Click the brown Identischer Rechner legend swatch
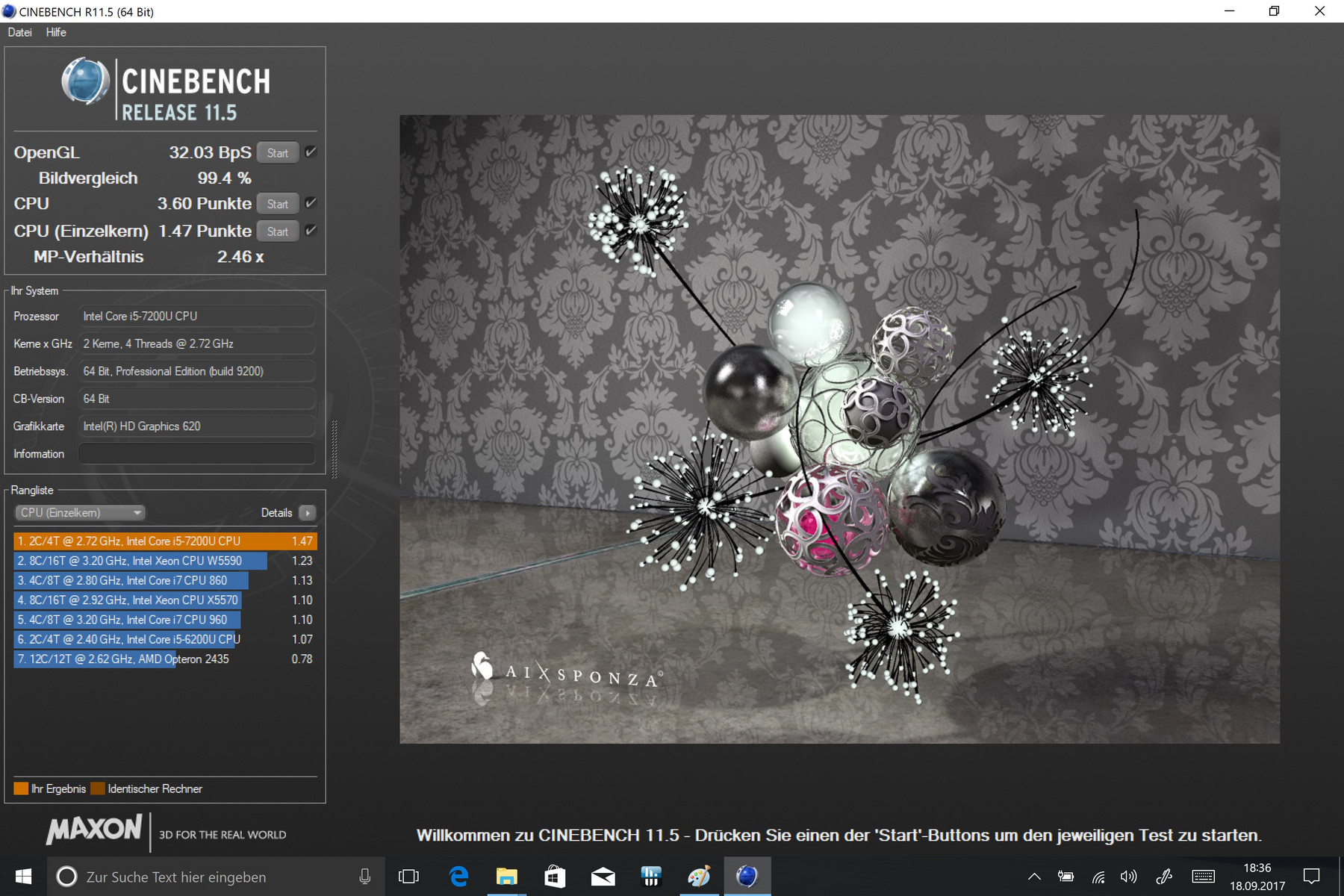Screen dimensions: 1344x896 point(98,788)
